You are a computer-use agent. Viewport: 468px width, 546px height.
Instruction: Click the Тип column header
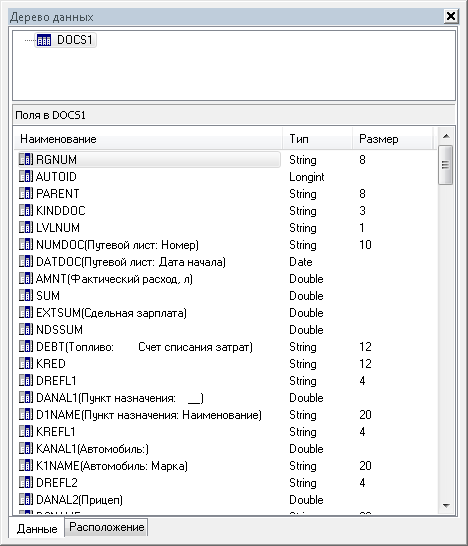[317, 139]
